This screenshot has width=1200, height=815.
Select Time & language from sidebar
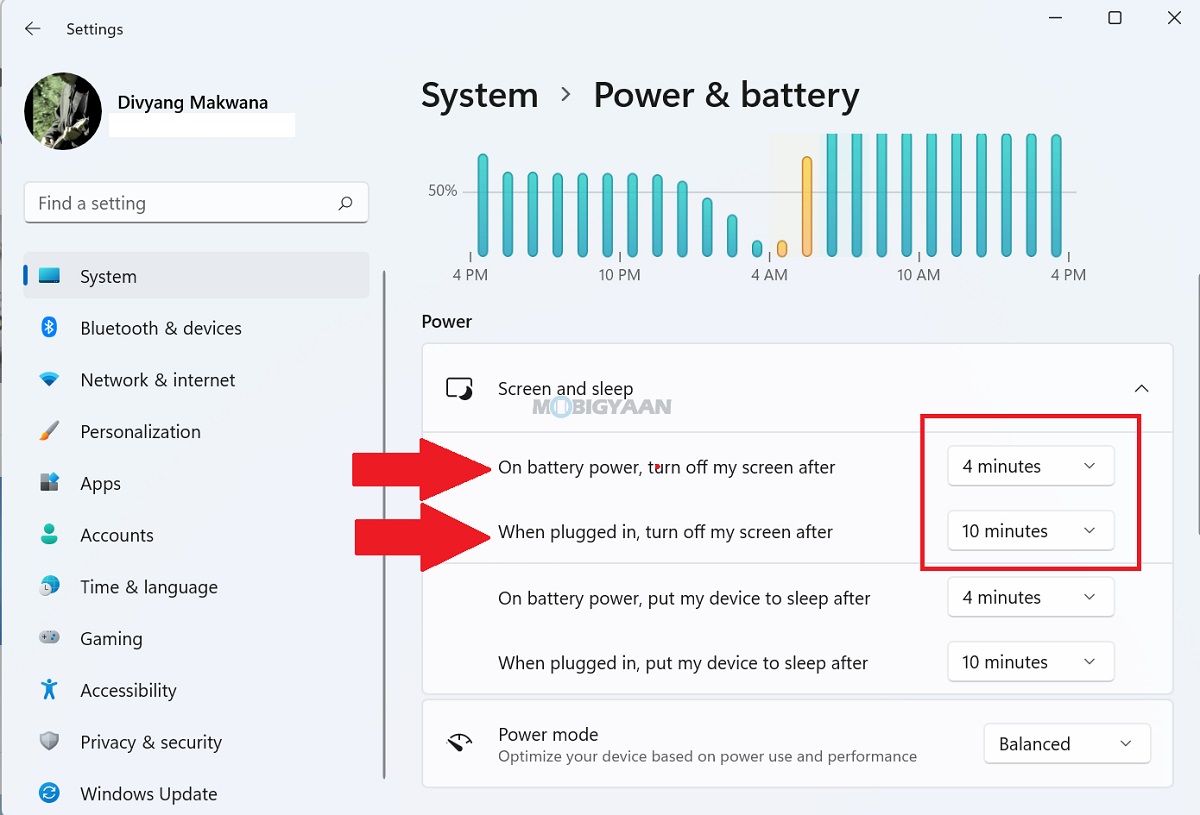point(150,587)
